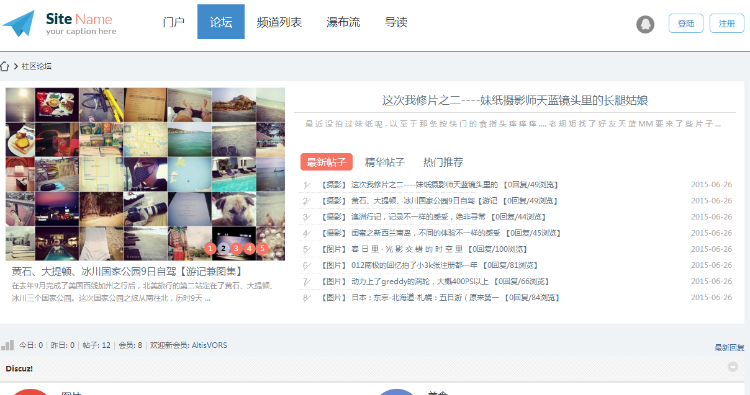Click the home breadcrumb icon
Screen dimensions: 750x395
[4, 66]
